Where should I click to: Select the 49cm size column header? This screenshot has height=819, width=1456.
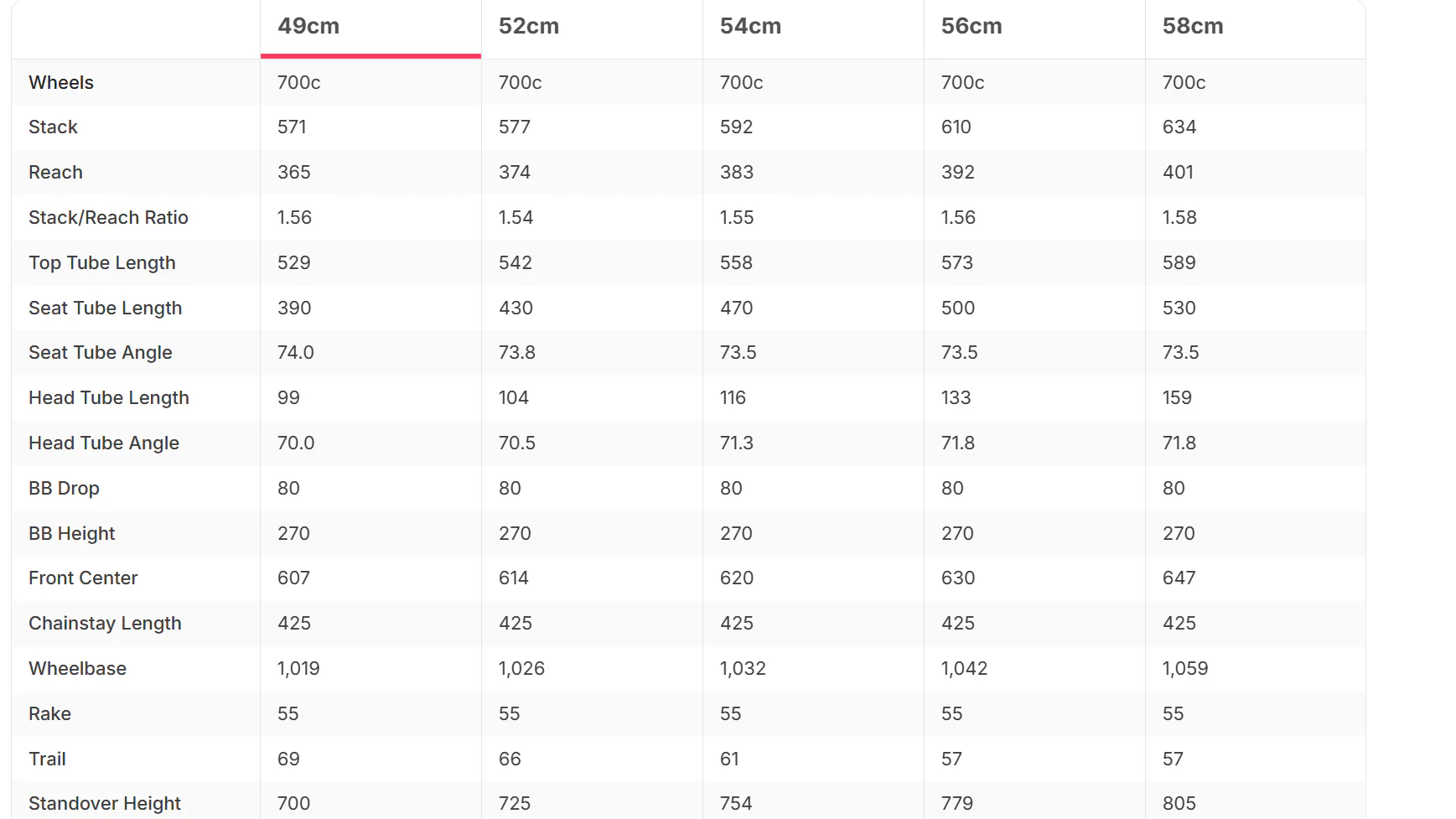pos(308,26)
